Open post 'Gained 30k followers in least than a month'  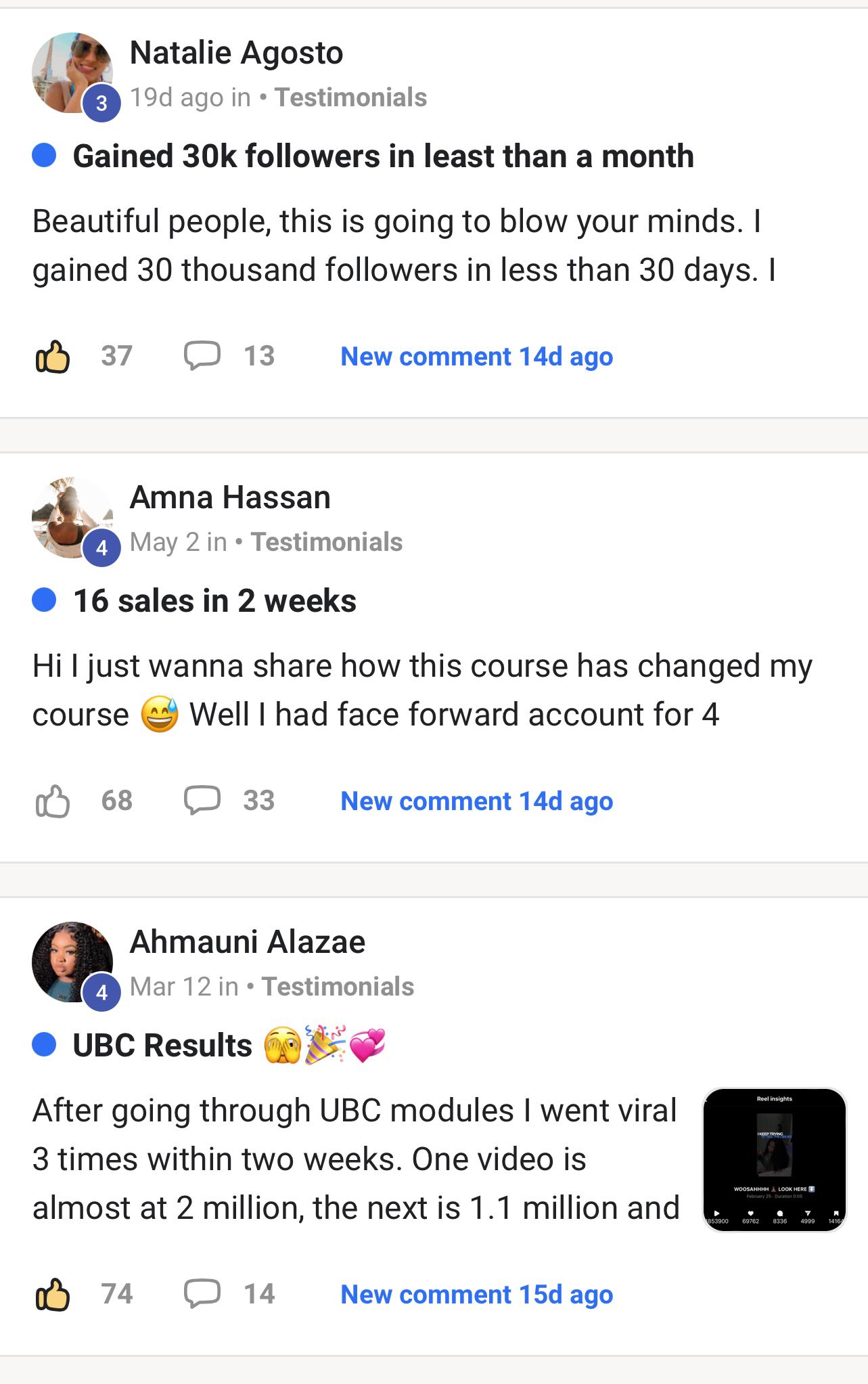point(384,156)
